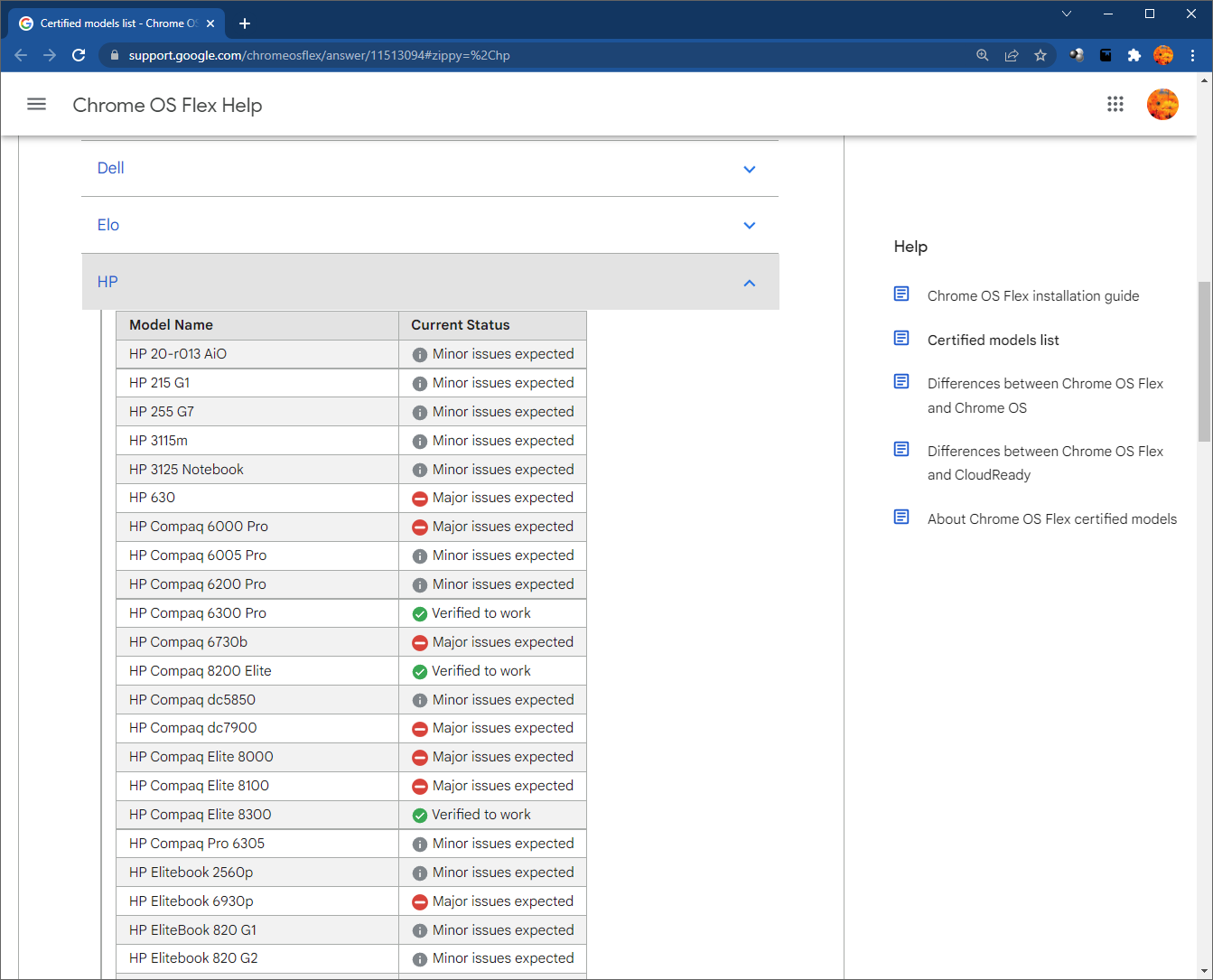
Task: Reload the current page
Action: click(x=79, y=55)
